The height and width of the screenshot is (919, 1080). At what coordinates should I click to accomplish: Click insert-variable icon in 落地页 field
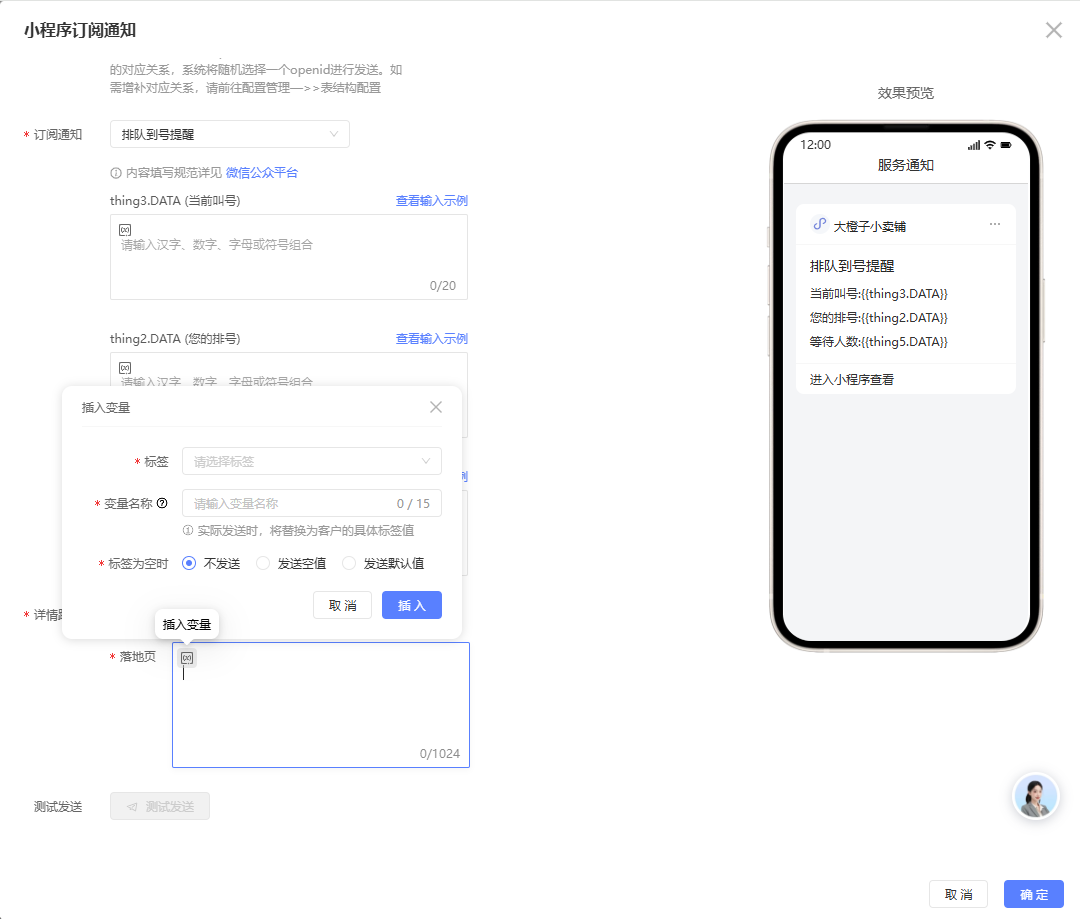[187, 658]
